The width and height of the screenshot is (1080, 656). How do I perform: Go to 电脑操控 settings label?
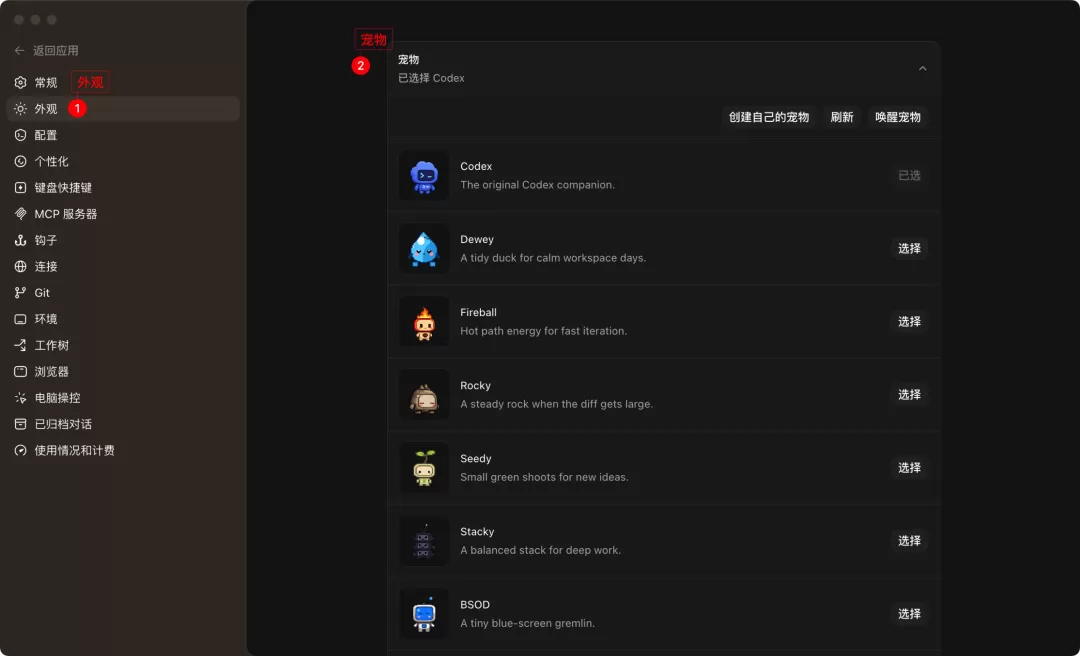58,398
